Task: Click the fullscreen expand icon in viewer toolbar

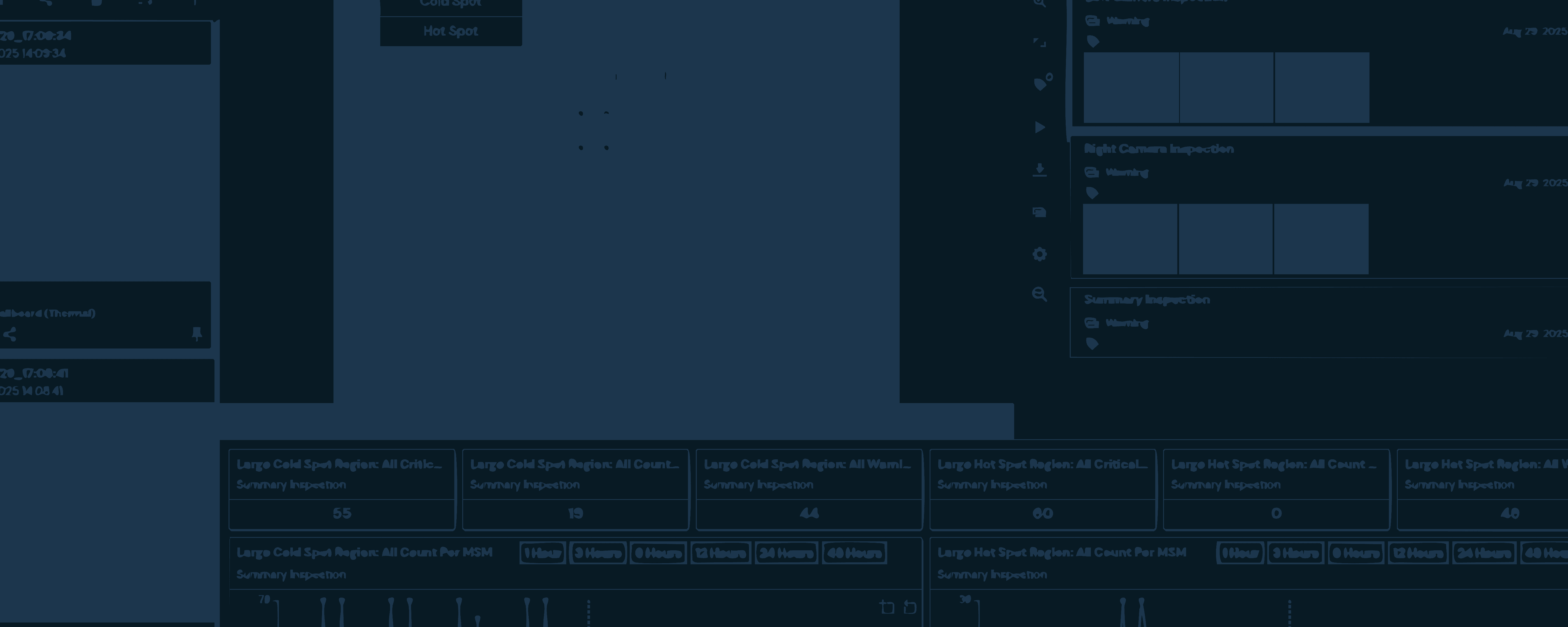Action: pyautogui.click(x=1040, y=43)
